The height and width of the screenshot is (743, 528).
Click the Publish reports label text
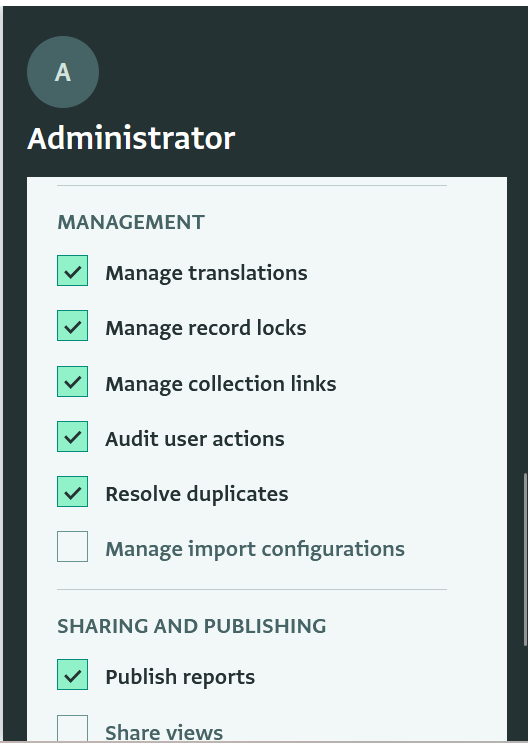[x=180, y=677]
